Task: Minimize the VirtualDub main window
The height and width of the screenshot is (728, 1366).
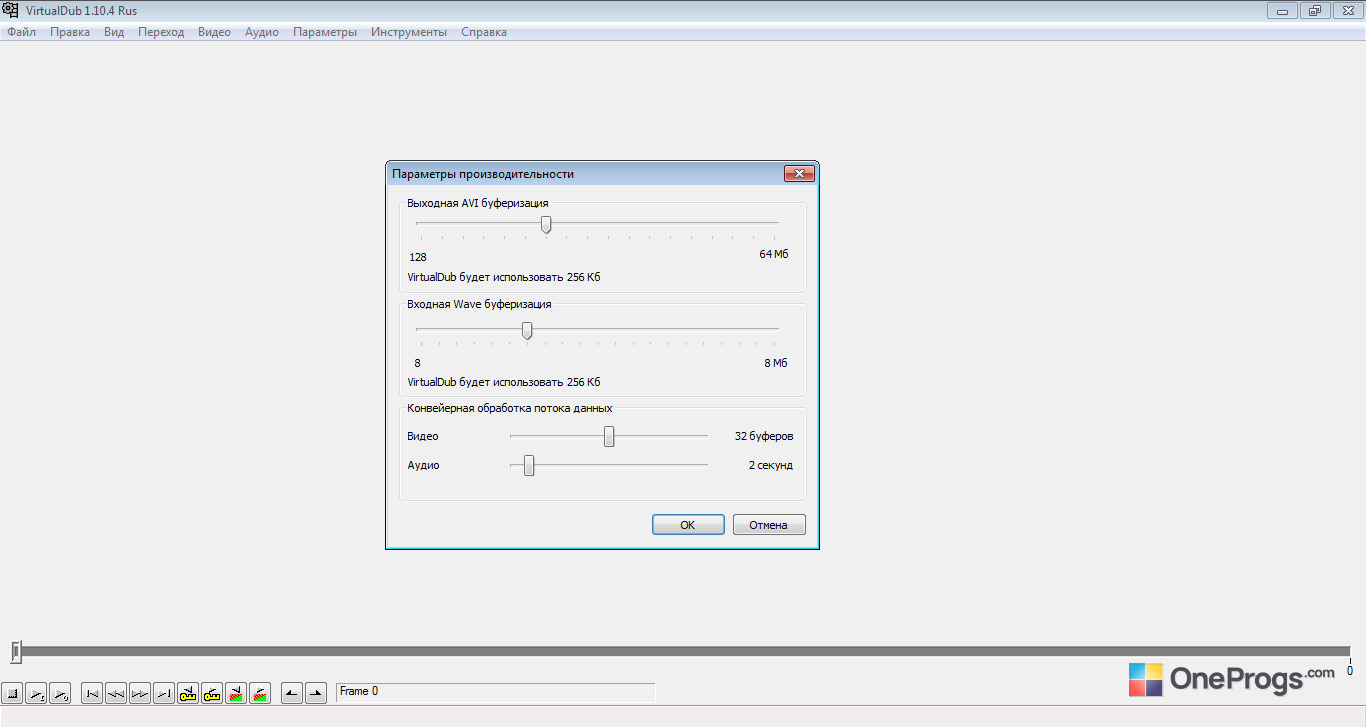Action: tap(1282, 11)
